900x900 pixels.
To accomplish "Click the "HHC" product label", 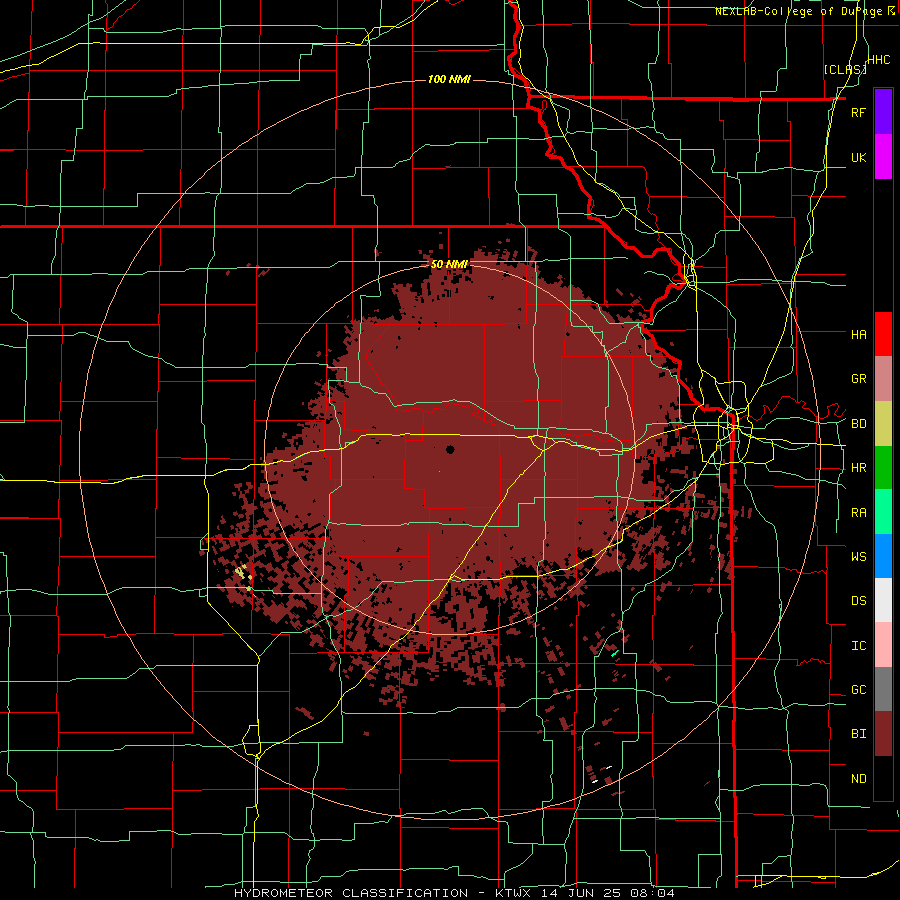I will 878,60.
